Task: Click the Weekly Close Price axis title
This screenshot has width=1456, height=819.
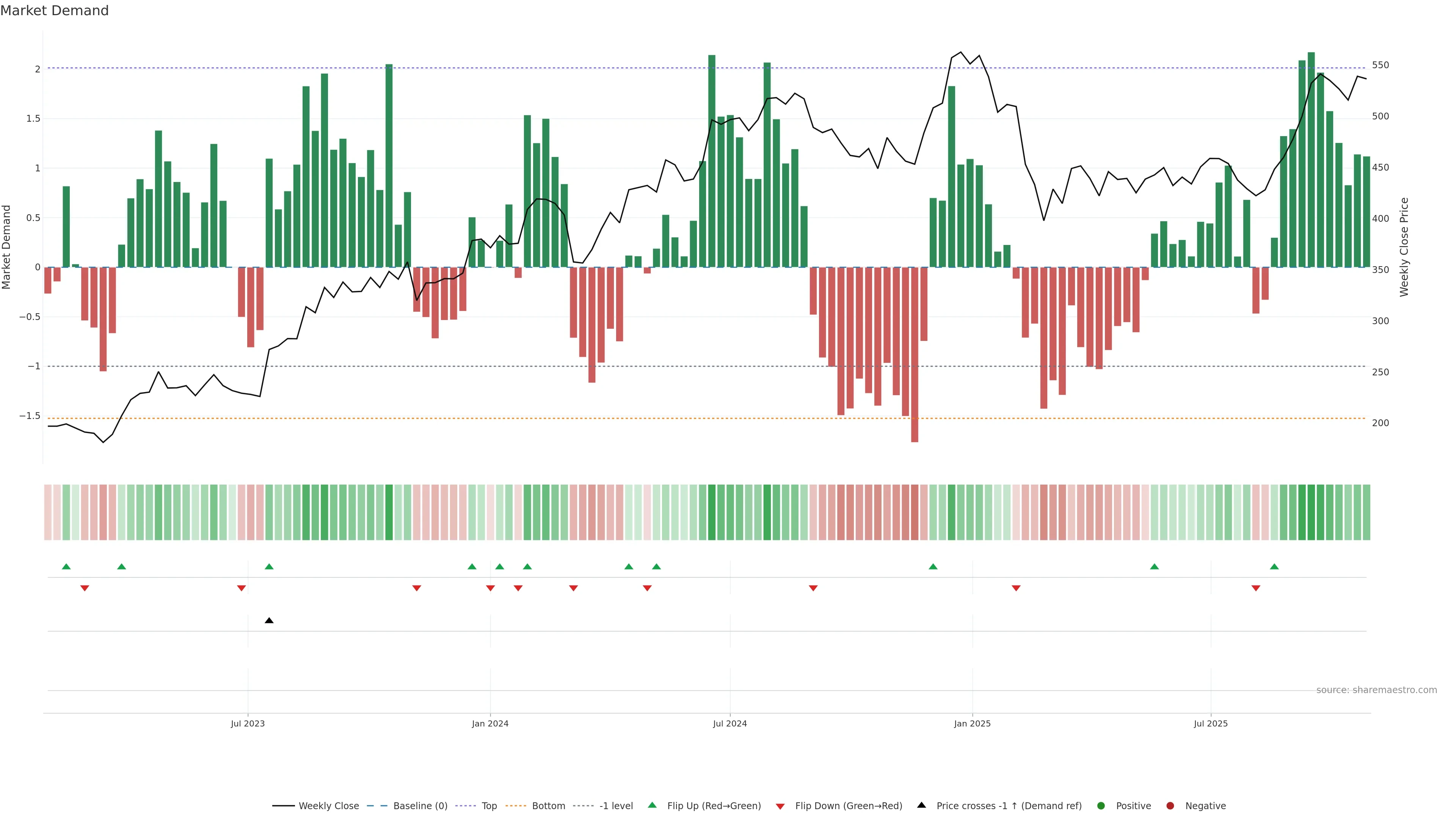Action: [1404, 247]
